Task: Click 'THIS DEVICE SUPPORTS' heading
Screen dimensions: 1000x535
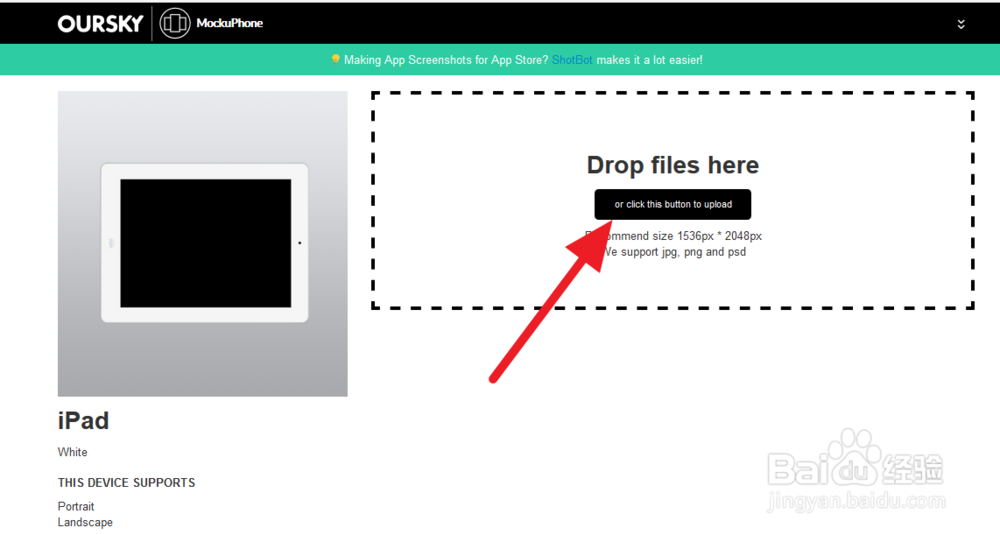Action: 126,483
